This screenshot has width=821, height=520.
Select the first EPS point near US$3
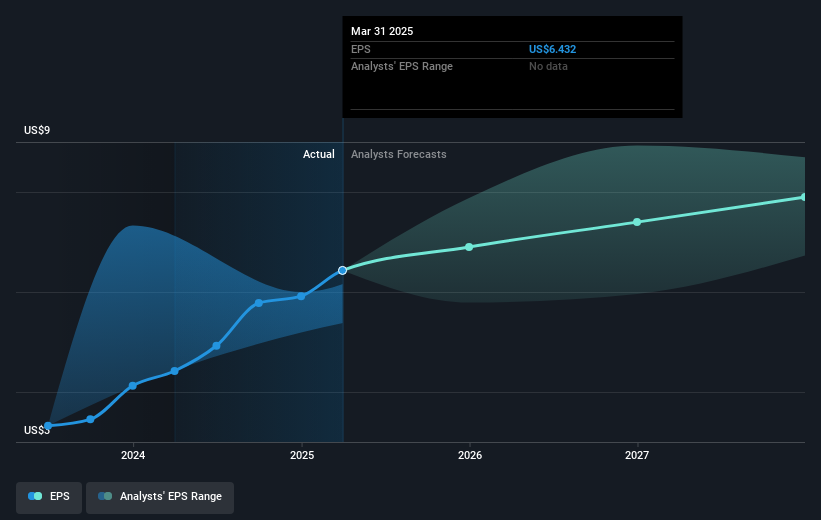click(x=48, y=426)
